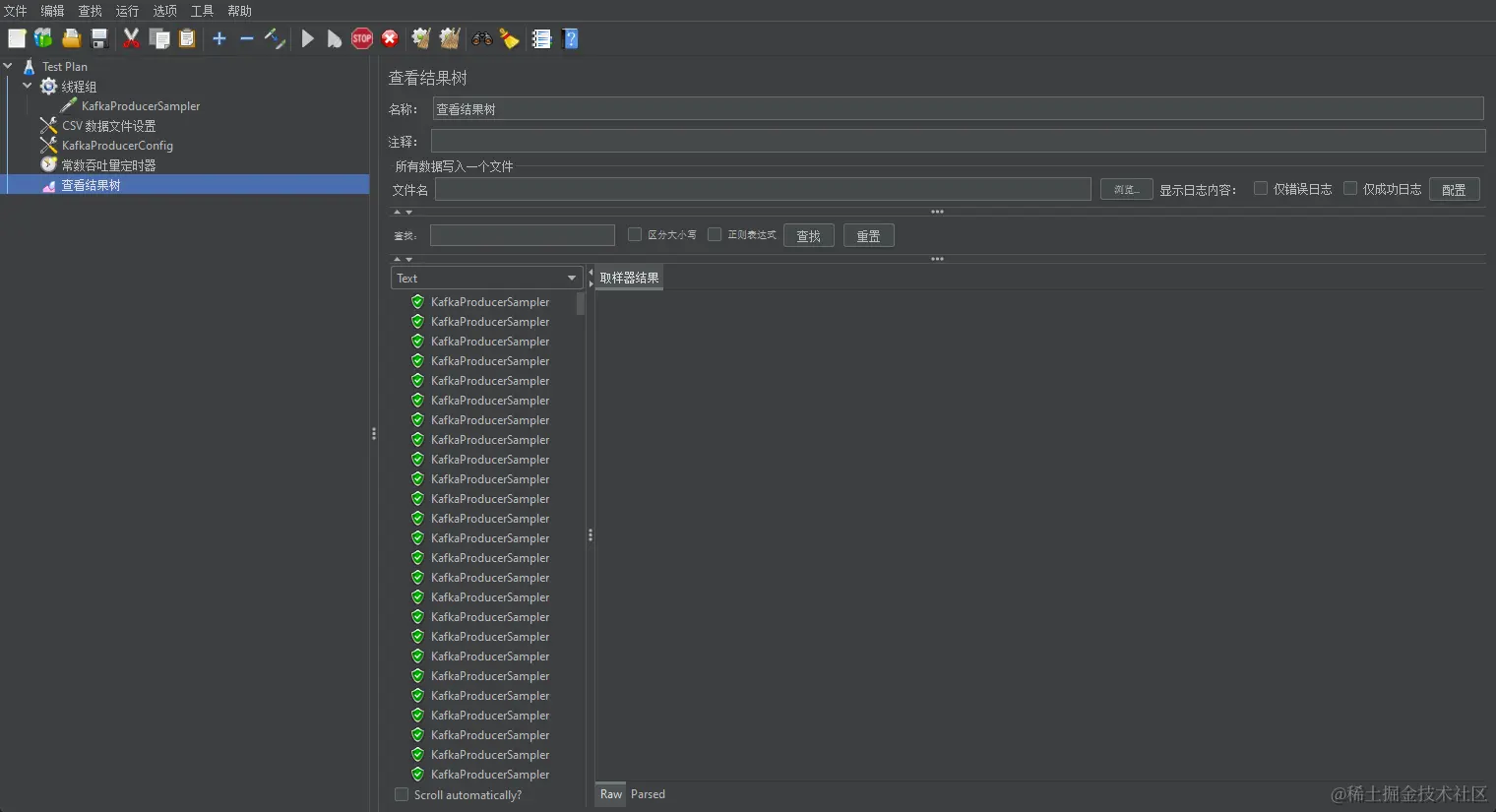Switch to the 取样器结果 tab

pyautogui.click(x=629, y=278)
